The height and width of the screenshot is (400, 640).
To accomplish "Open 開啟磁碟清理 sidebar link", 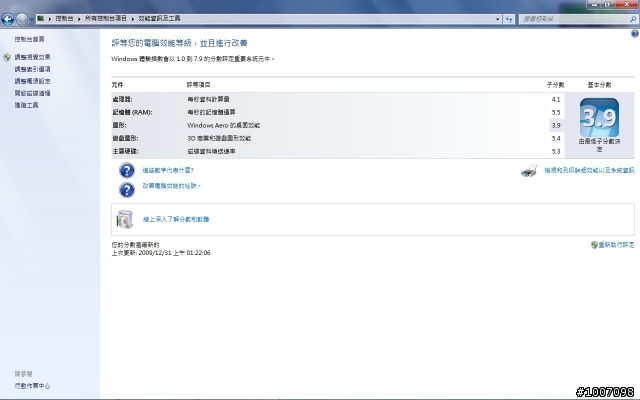I will (x=33, y=93).
